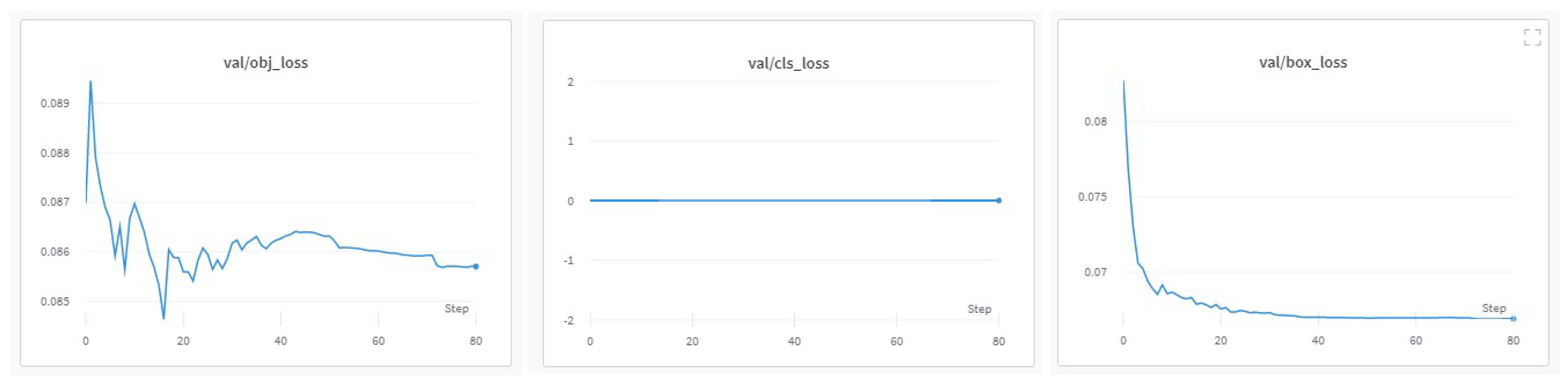Click the fullscreen icon on val/box_loss panel
The height and width of the screenshot is (384, 1568).
click(x=1532, y=37)
